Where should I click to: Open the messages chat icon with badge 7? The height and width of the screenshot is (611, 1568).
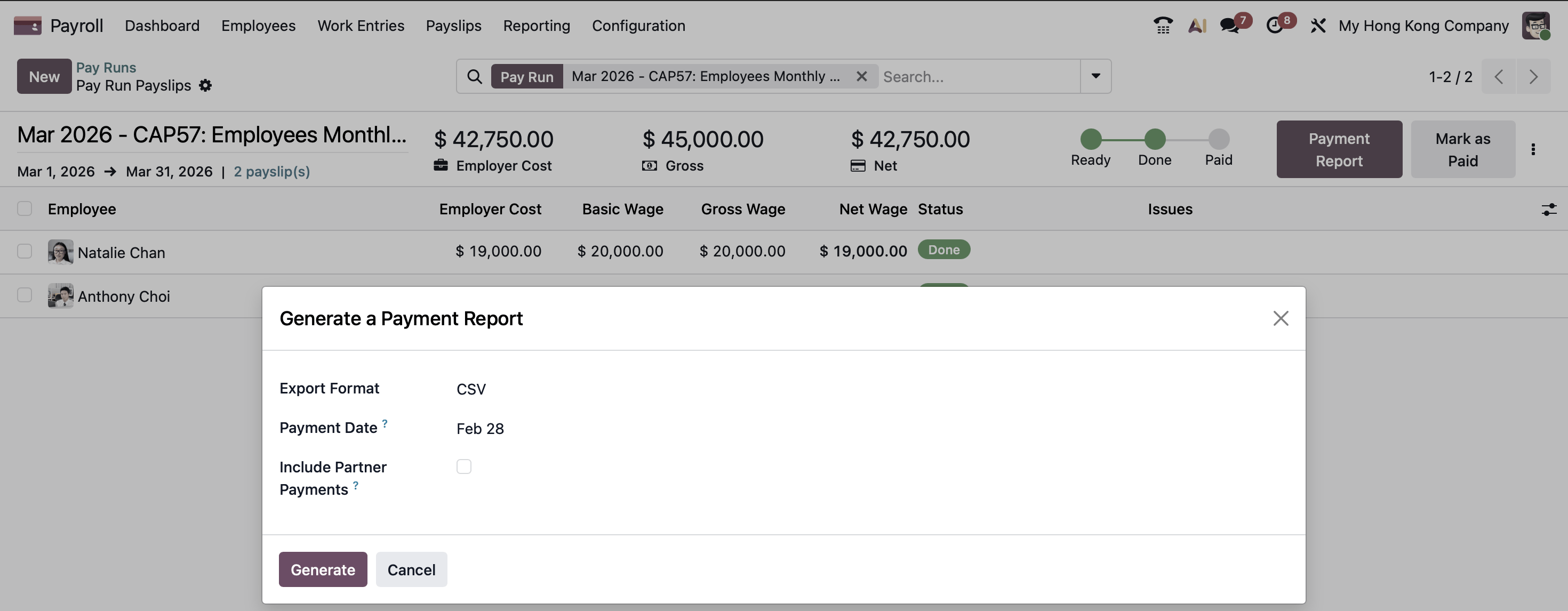(1229, 26)
